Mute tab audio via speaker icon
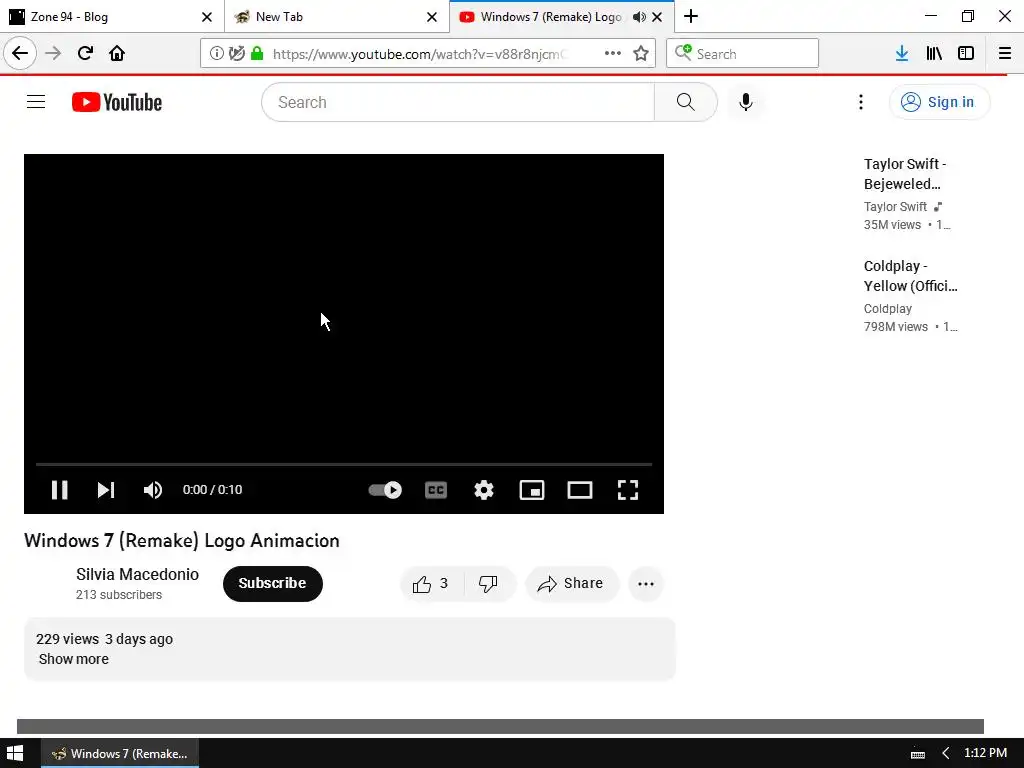 click(x=639, y=17)
